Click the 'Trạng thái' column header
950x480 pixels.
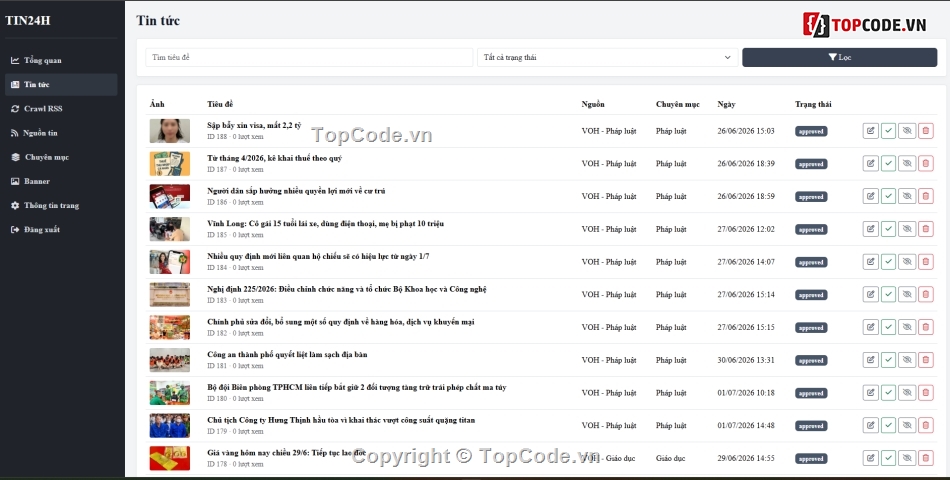point(813,104)
